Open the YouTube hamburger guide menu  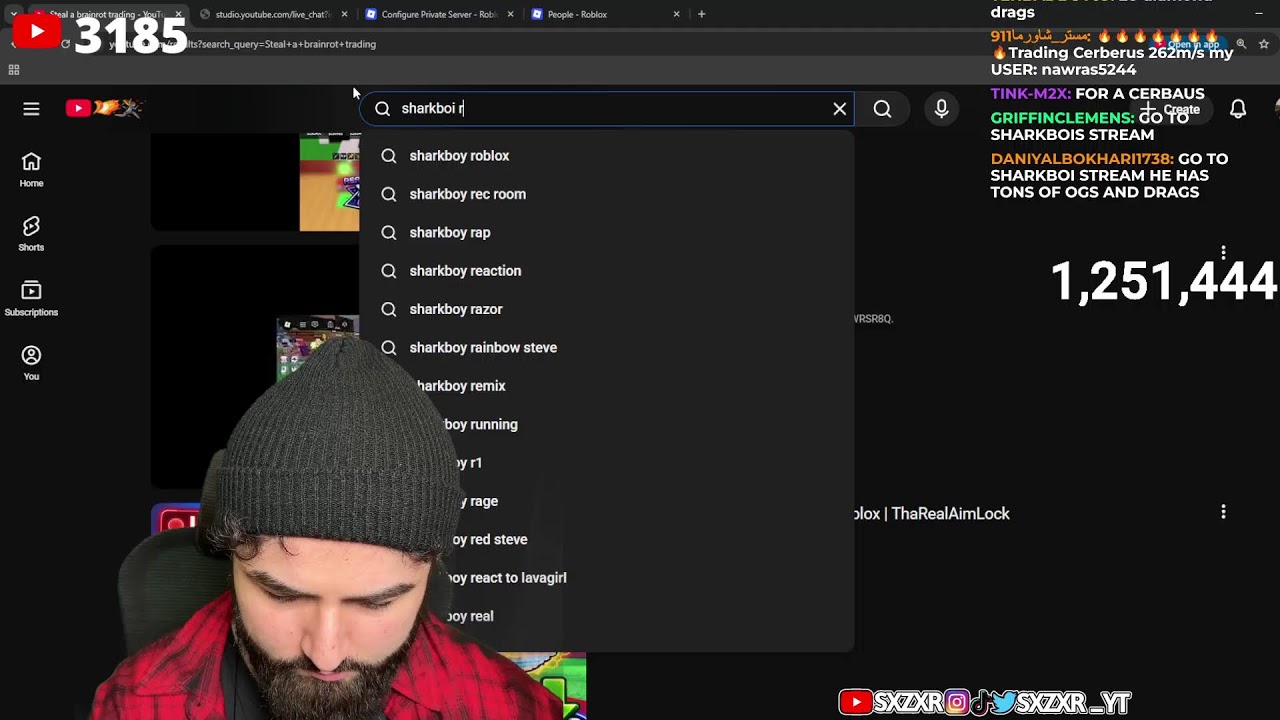tap(31, 108)
